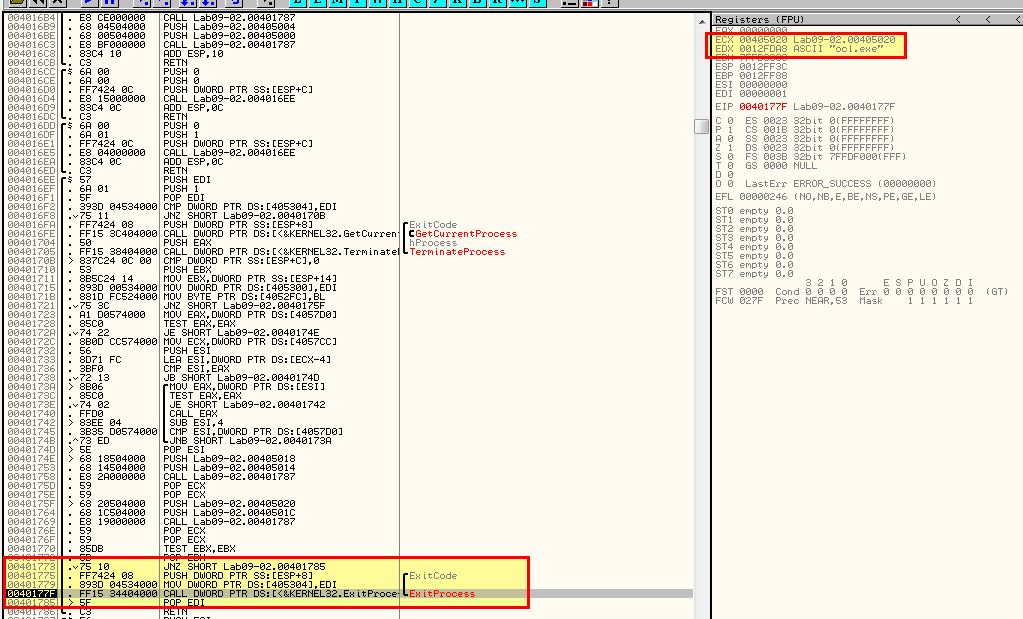Select the EFL 00000246 flags value

pos(751,196)
